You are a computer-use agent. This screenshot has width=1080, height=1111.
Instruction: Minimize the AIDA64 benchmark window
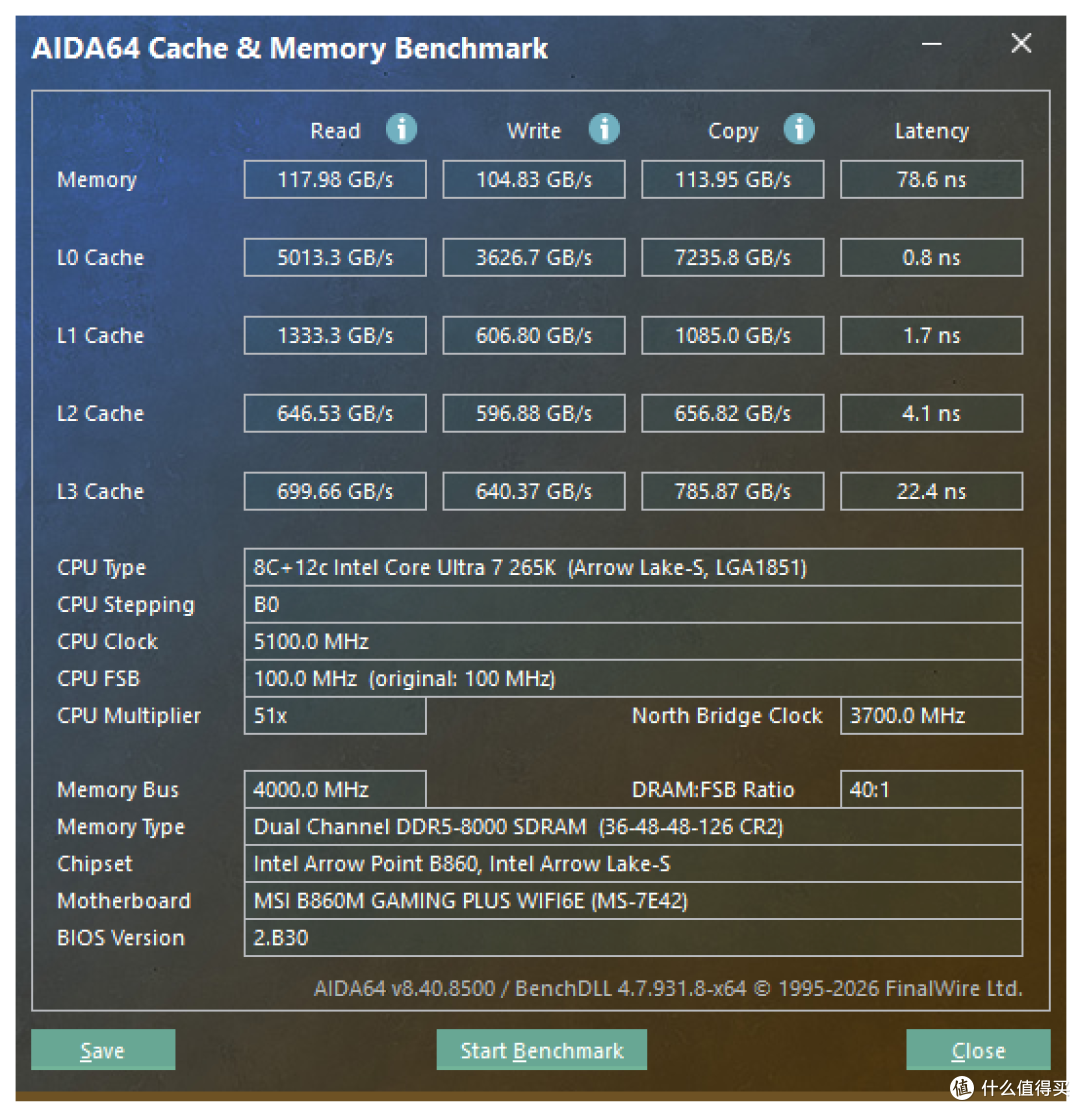[931, 44]
